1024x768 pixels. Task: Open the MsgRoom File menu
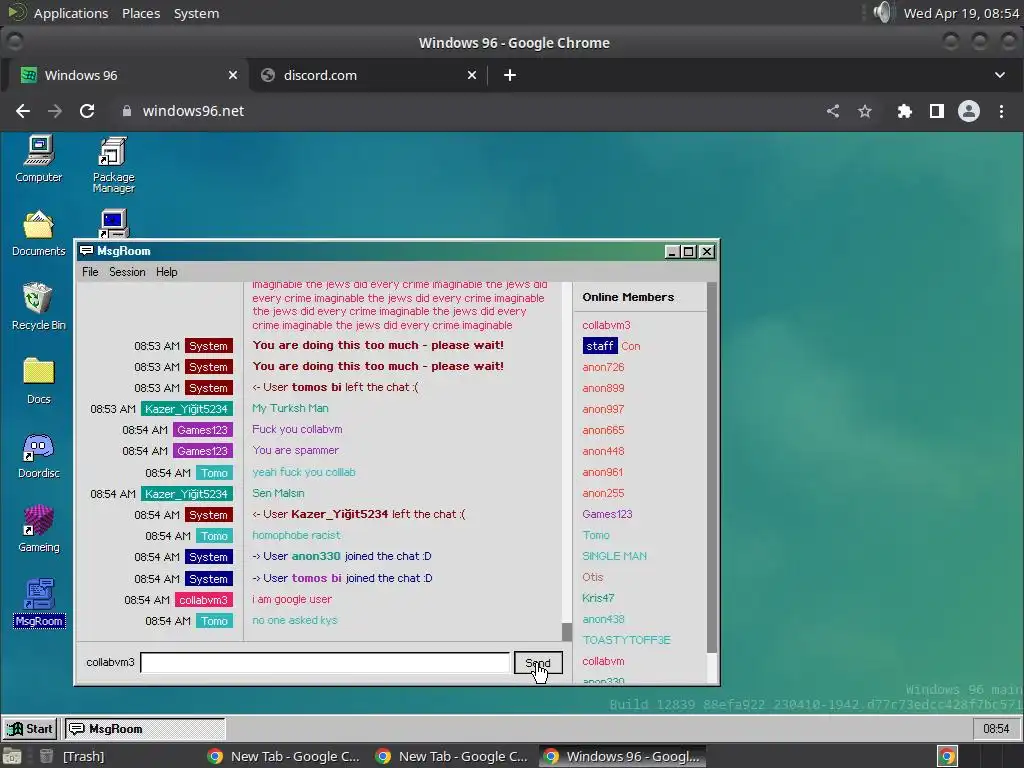[x=90, y=272]
